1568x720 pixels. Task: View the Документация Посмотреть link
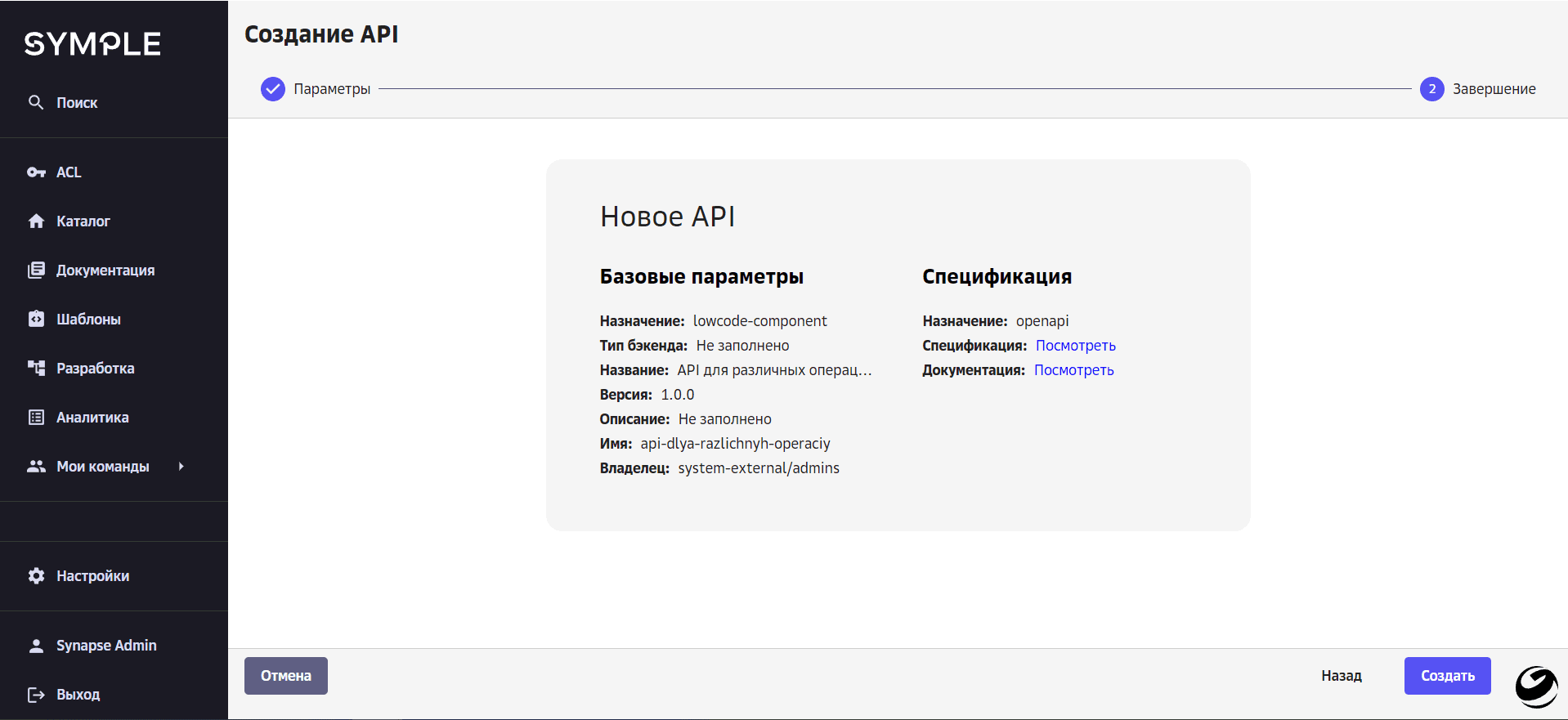click(1073, 370)
